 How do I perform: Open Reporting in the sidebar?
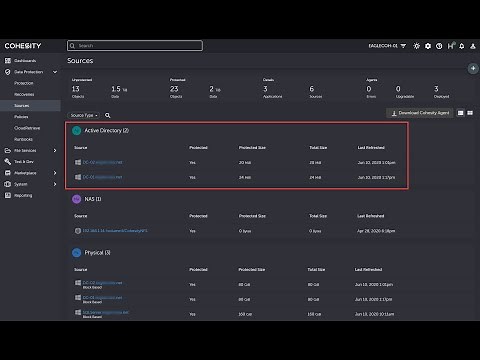(23, 195)
